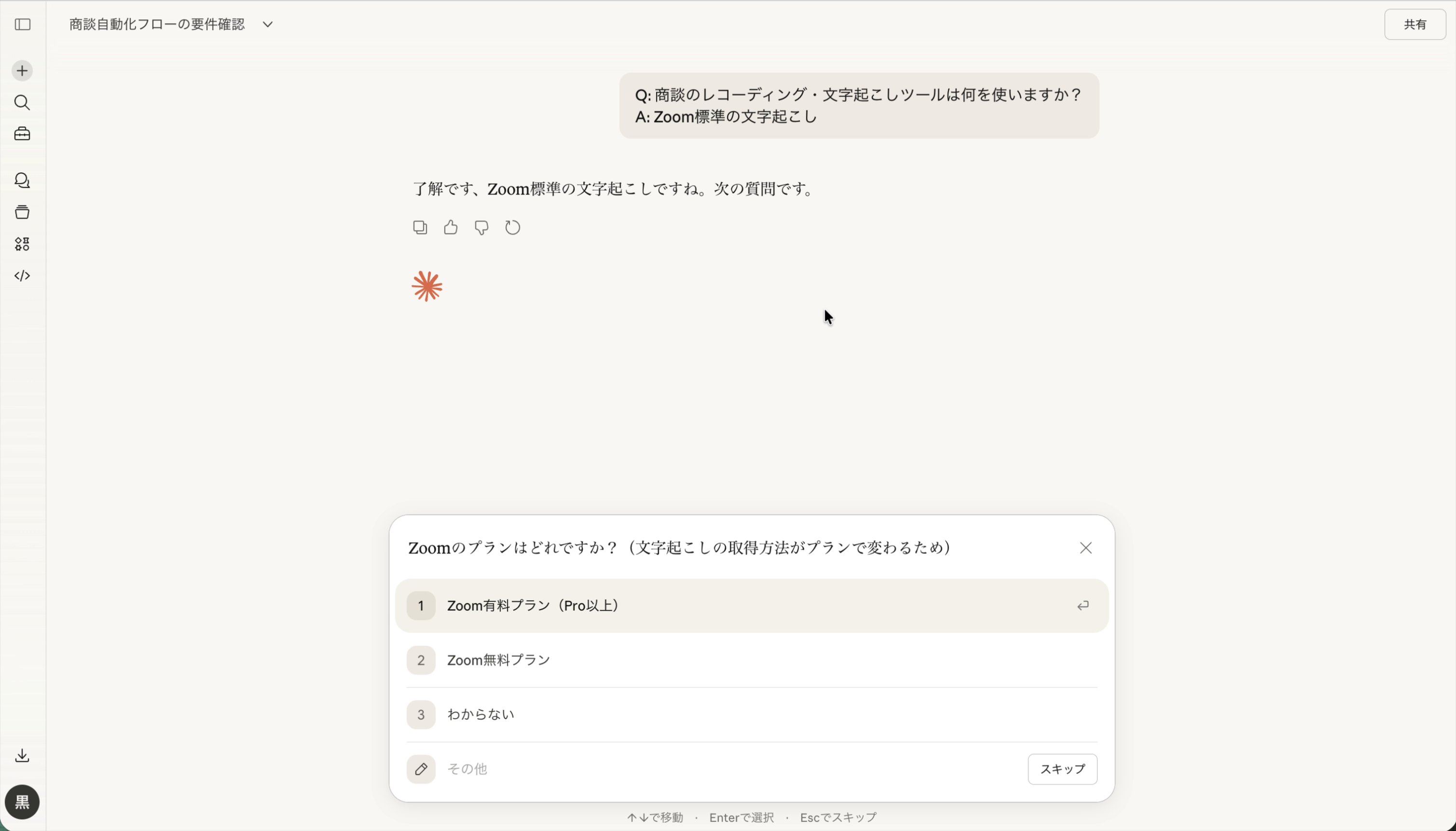The image size is (1456, 831).
Task: Open the chats list icon
Action: [x=23, y=180]
